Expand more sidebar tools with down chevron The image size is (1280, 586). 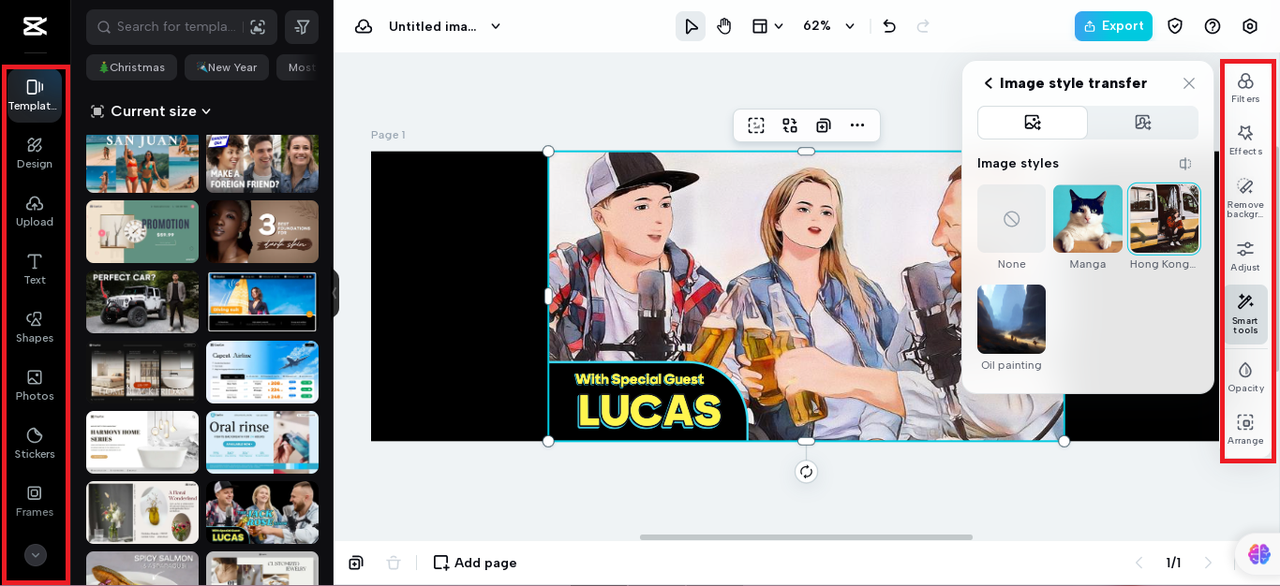point(35,555)
